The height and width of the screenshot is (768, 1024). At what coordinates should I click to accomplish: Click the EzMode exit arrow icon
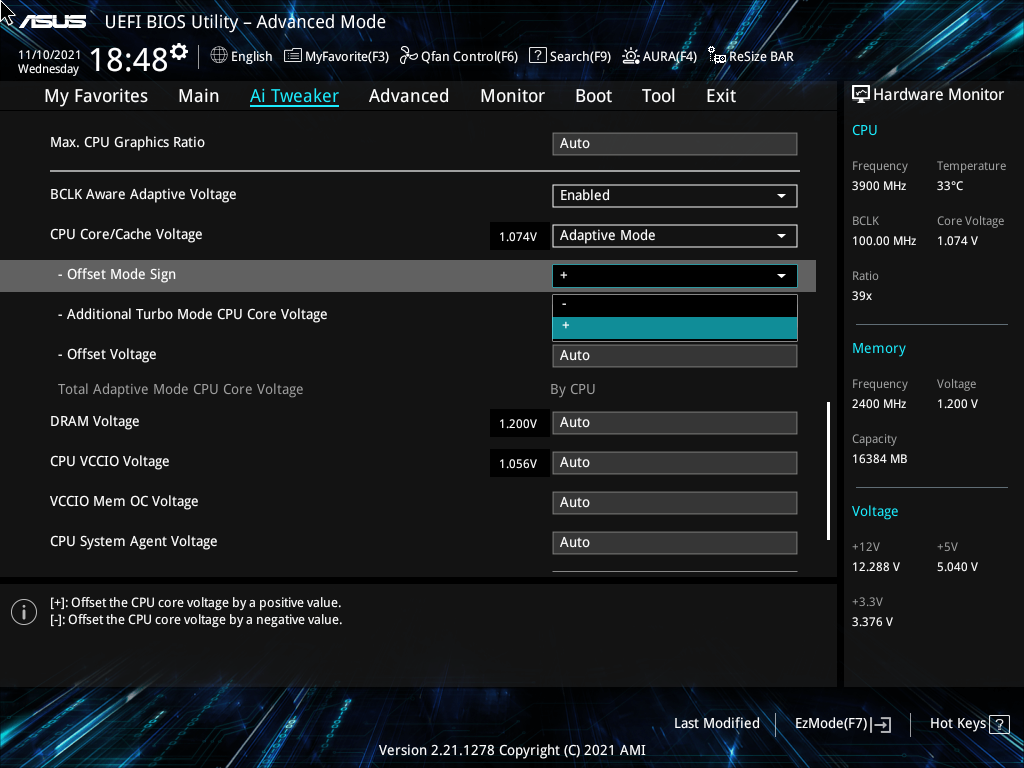tap(881, 724)
